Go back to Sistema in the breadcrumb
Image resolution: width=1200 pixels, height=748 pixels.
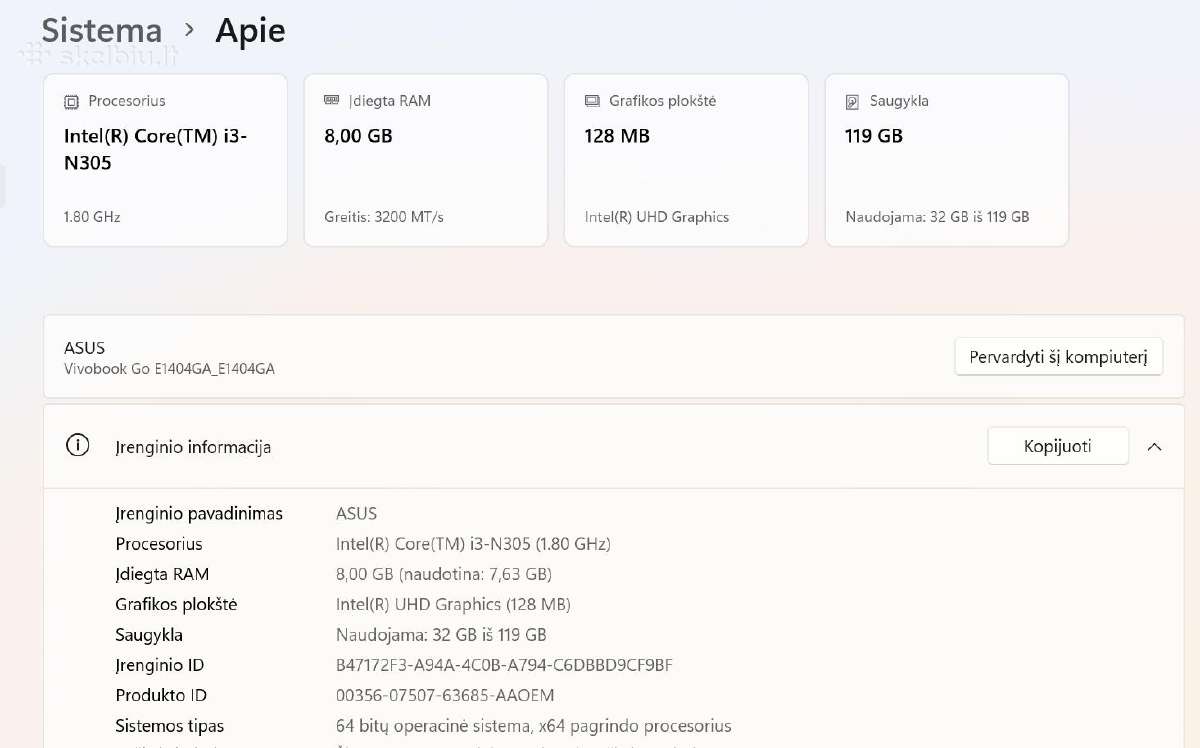pos(102,31)
